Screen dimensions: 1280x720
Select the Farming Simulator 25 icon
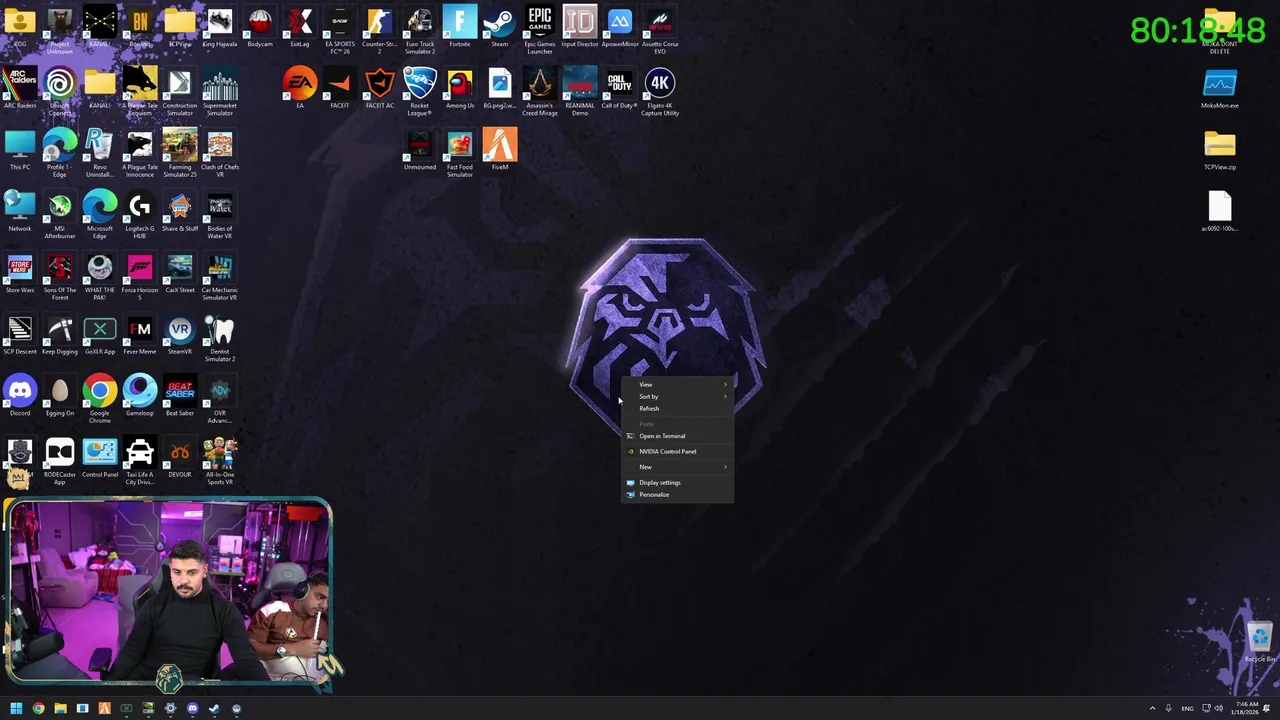(180, 154)
